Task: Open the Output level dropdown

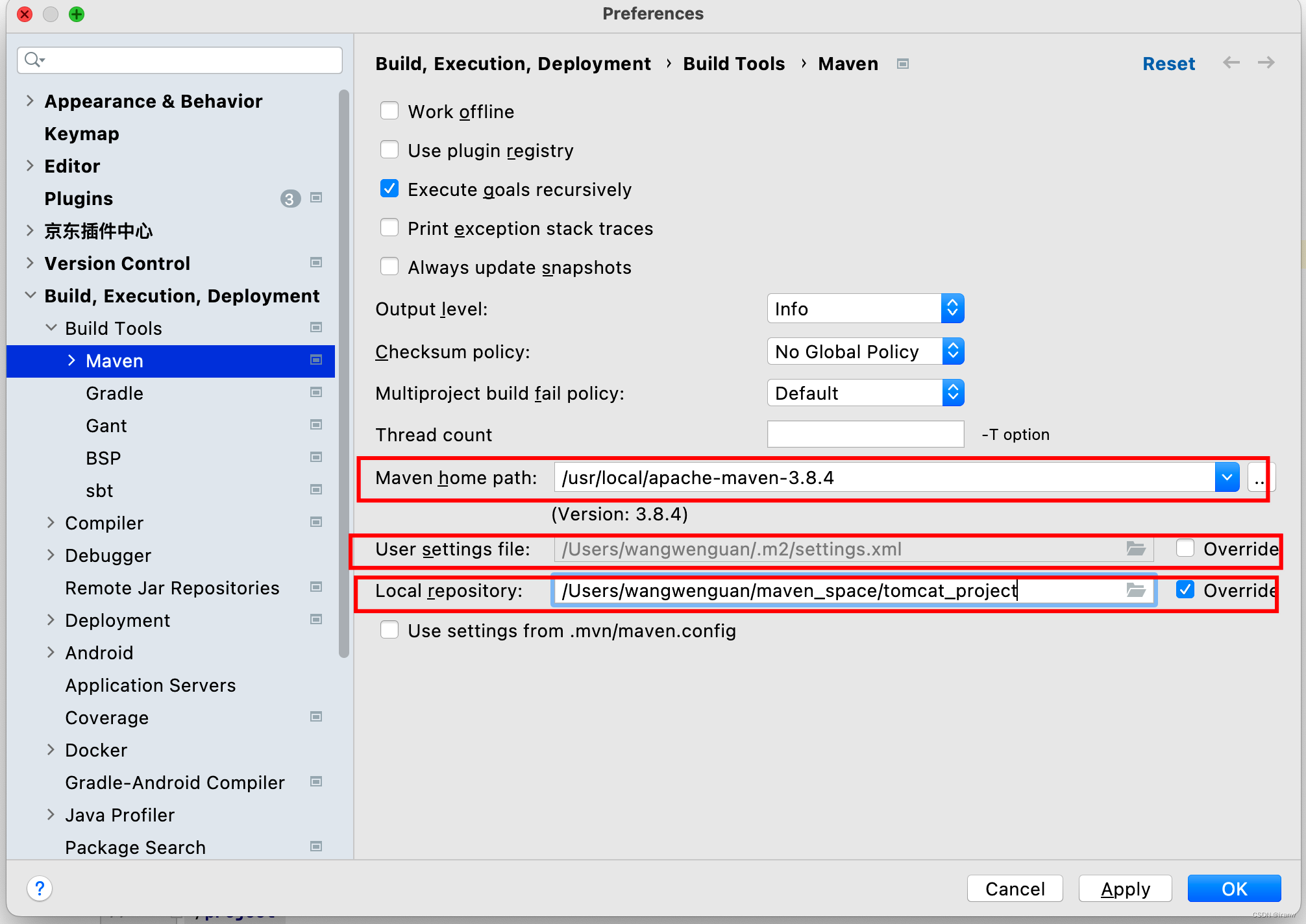Action: 865,309
